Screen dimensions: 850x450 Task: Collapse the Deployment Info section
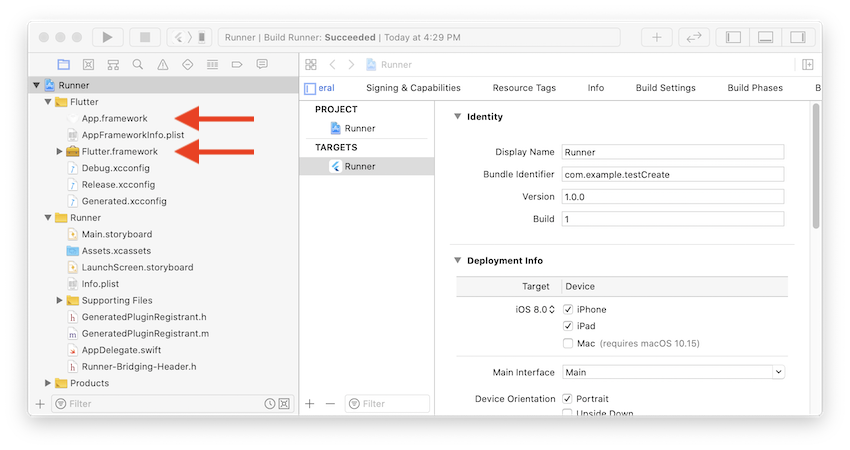pyautogui.click(x=458, y=260)
